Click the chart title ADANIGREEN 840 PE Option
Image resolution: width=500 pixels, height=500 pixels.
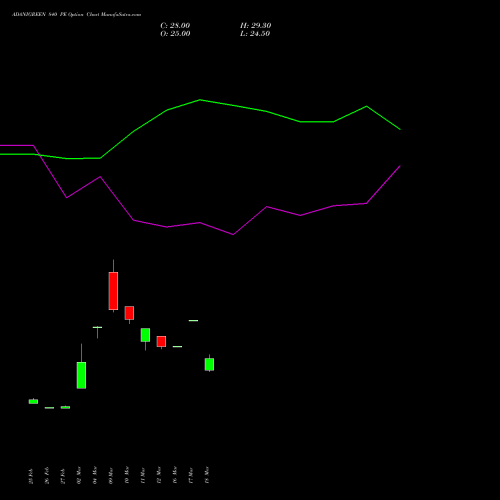(x=47, y=15)
